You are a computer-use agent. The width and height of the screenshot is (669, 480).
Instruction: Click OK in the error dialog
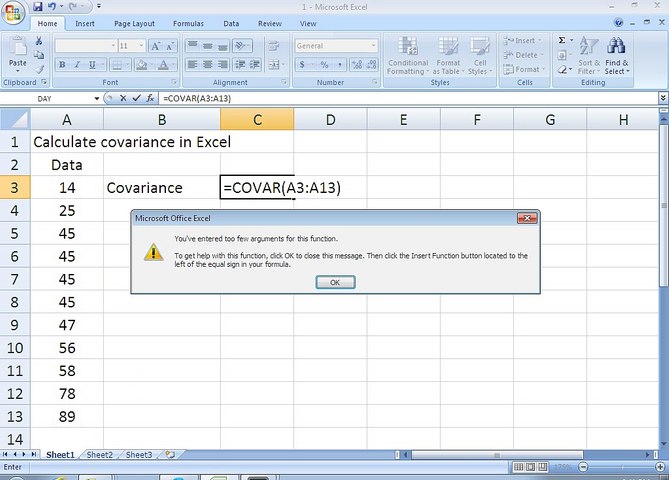coord(335,282)
